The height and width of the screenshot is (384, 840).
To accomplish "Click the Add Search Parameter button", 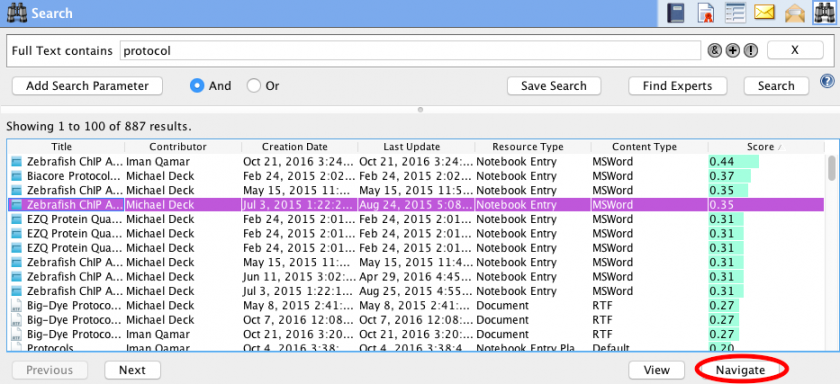I will (x=87, y=86).
